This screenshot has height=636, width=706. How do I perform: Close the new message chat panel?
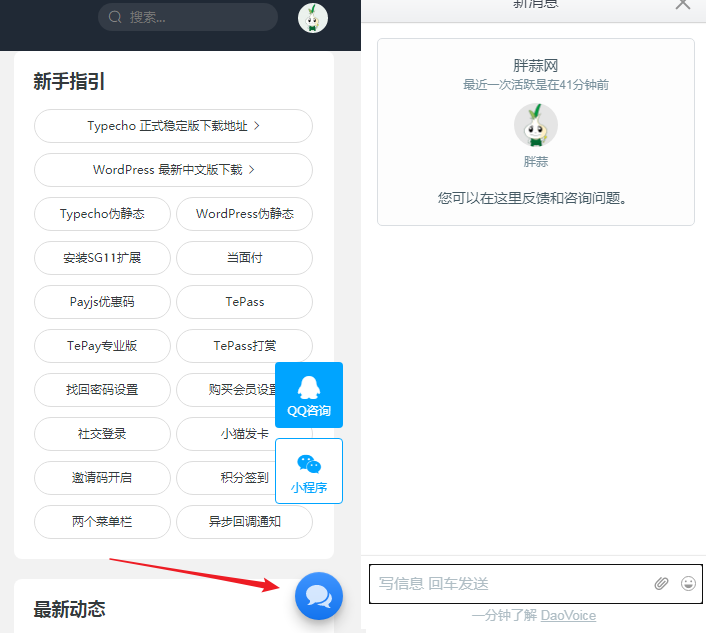(682, 4)
